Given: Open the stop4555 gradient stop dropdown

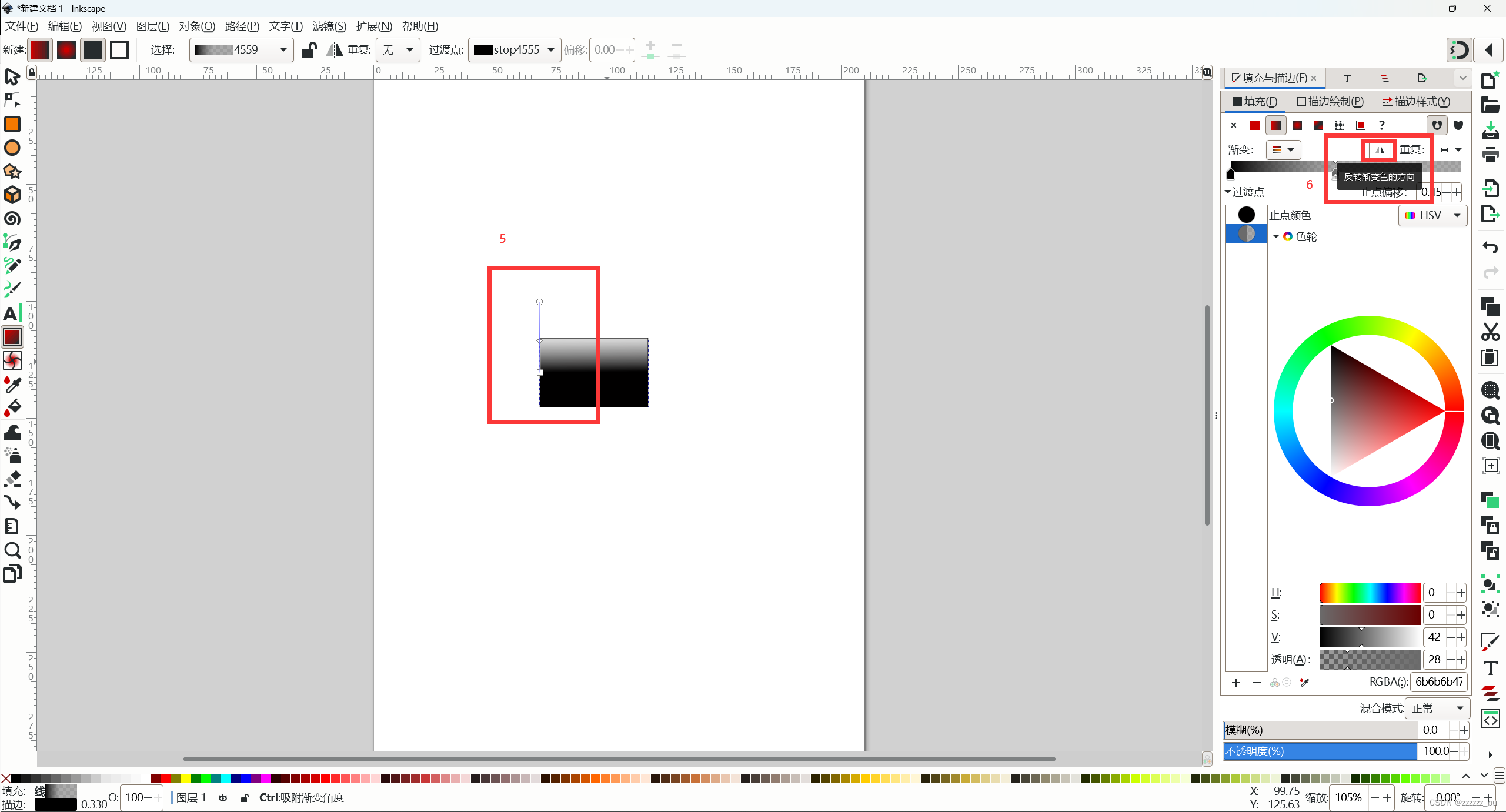Looking at the screenshot, I should (515, 50).
